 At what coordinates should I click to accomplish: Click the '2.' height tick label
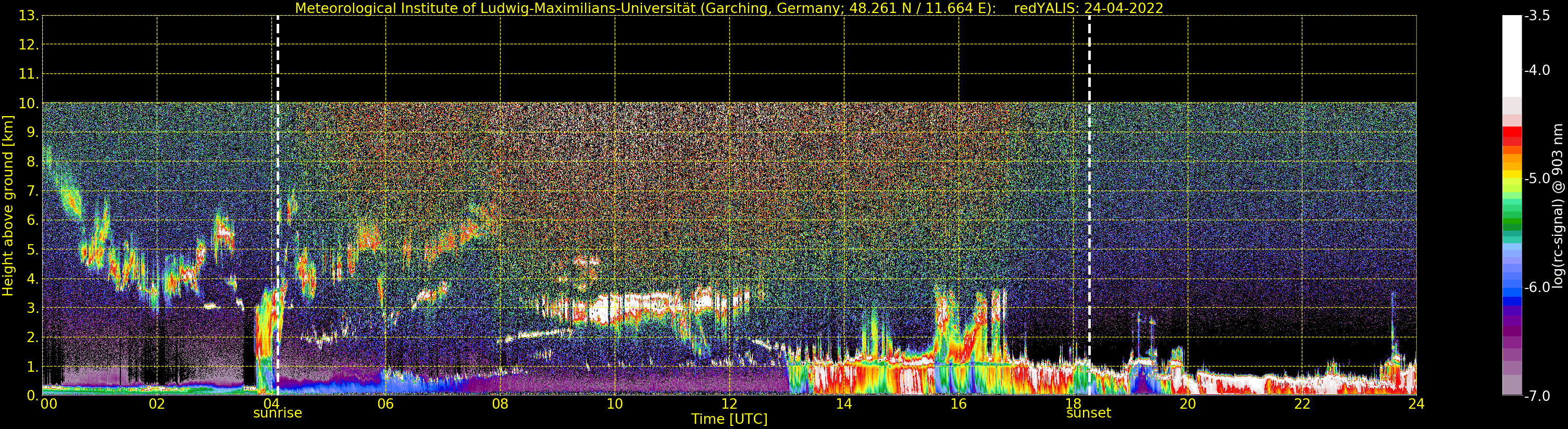point(33,337)
